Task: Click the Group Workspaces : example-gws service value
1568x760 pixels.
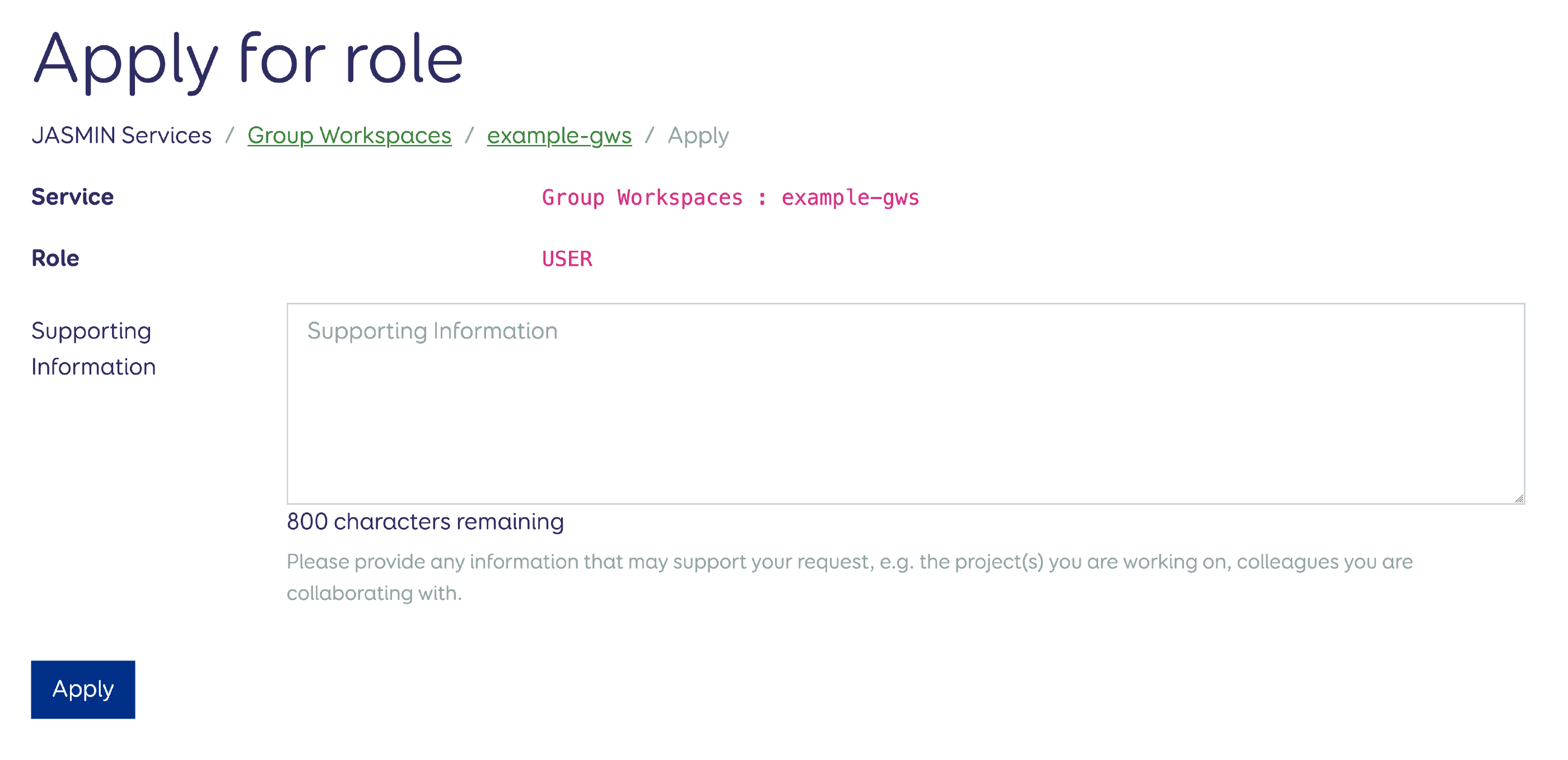Action: click(x=730, y=196)
